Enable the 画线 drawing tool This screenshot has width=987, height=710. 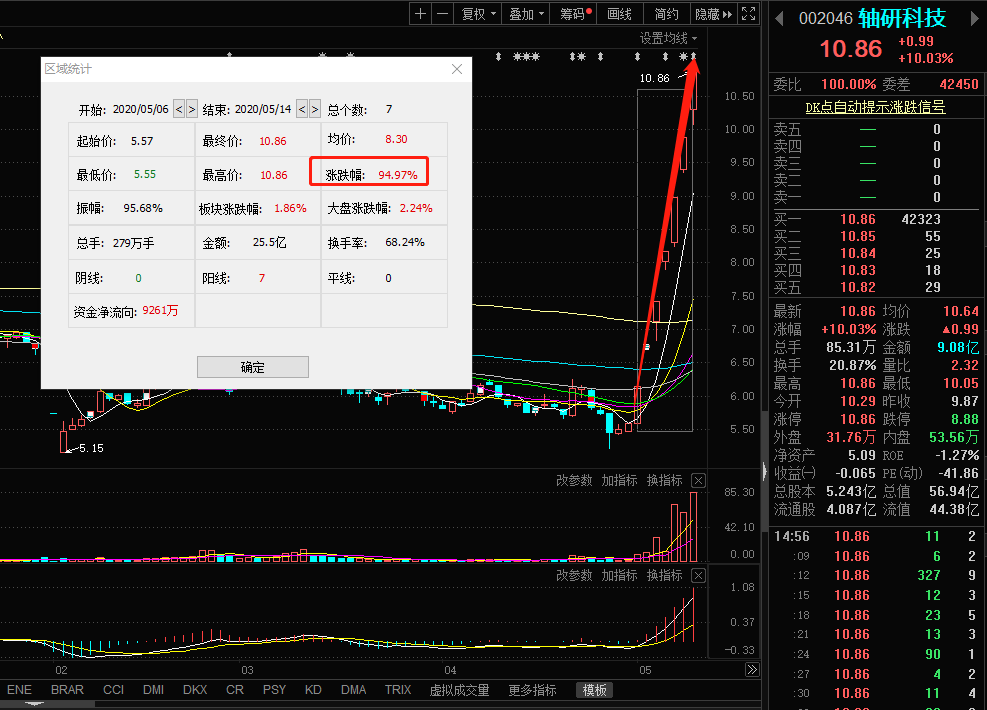(x=620, y=14)
